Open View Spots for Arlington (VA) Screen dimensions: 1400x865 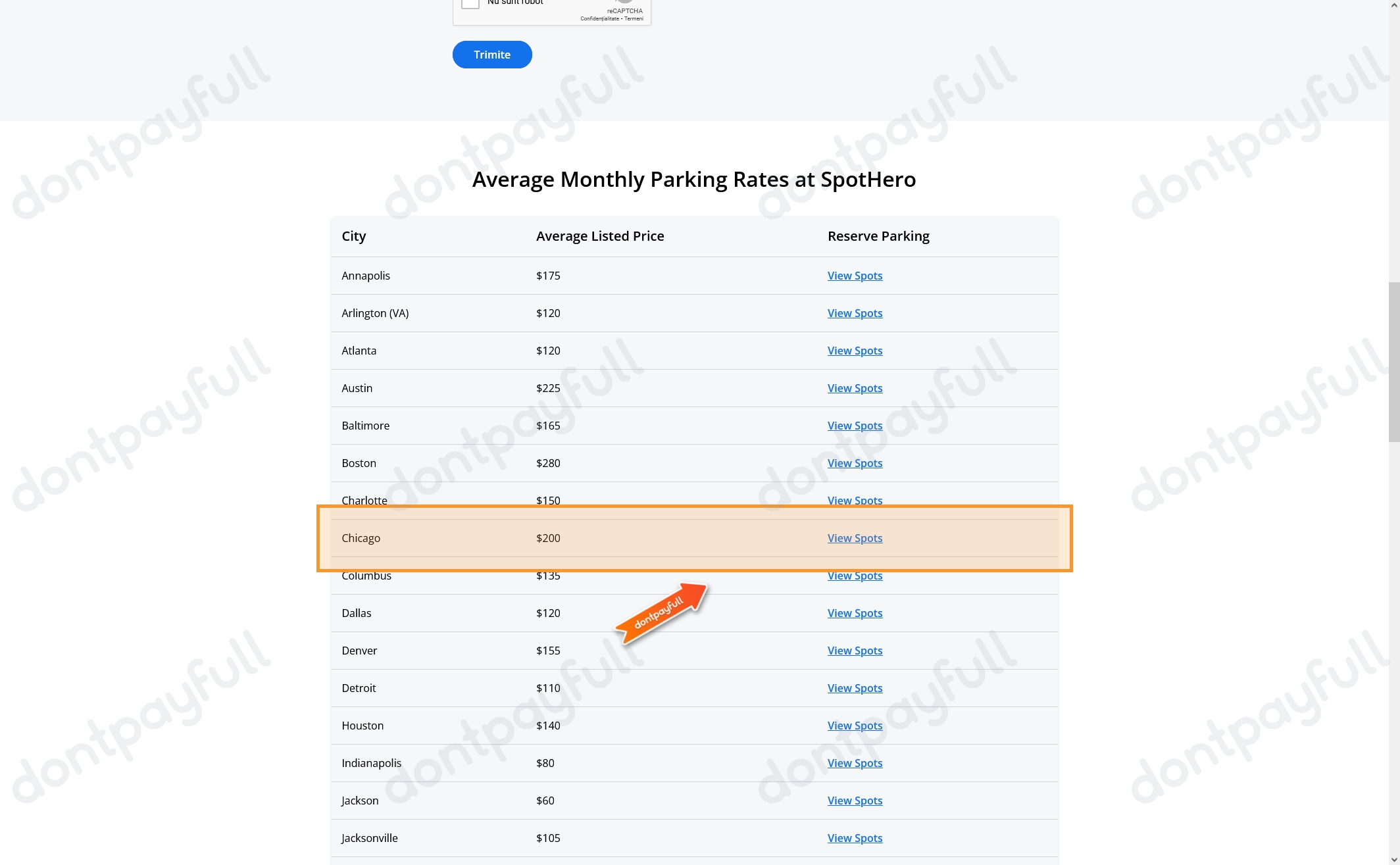pos(855,313)
